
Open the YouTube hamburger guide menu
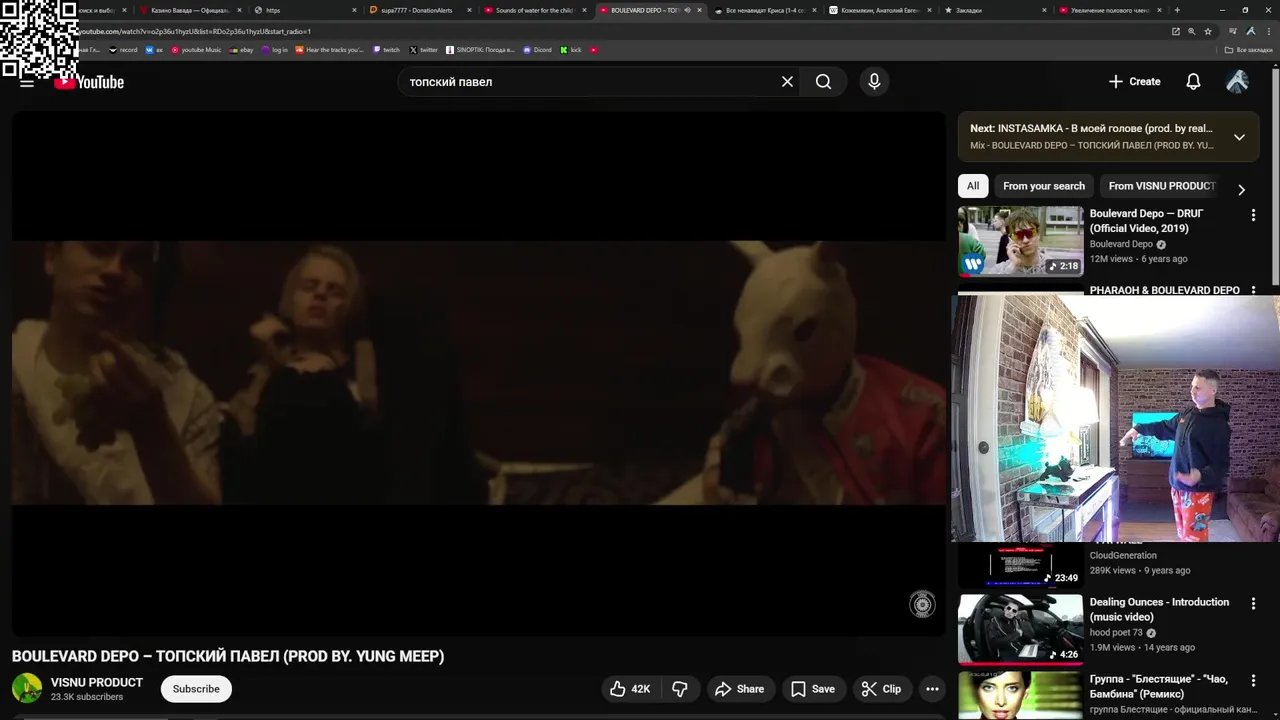pyautogui.click(x=27, y=82)
